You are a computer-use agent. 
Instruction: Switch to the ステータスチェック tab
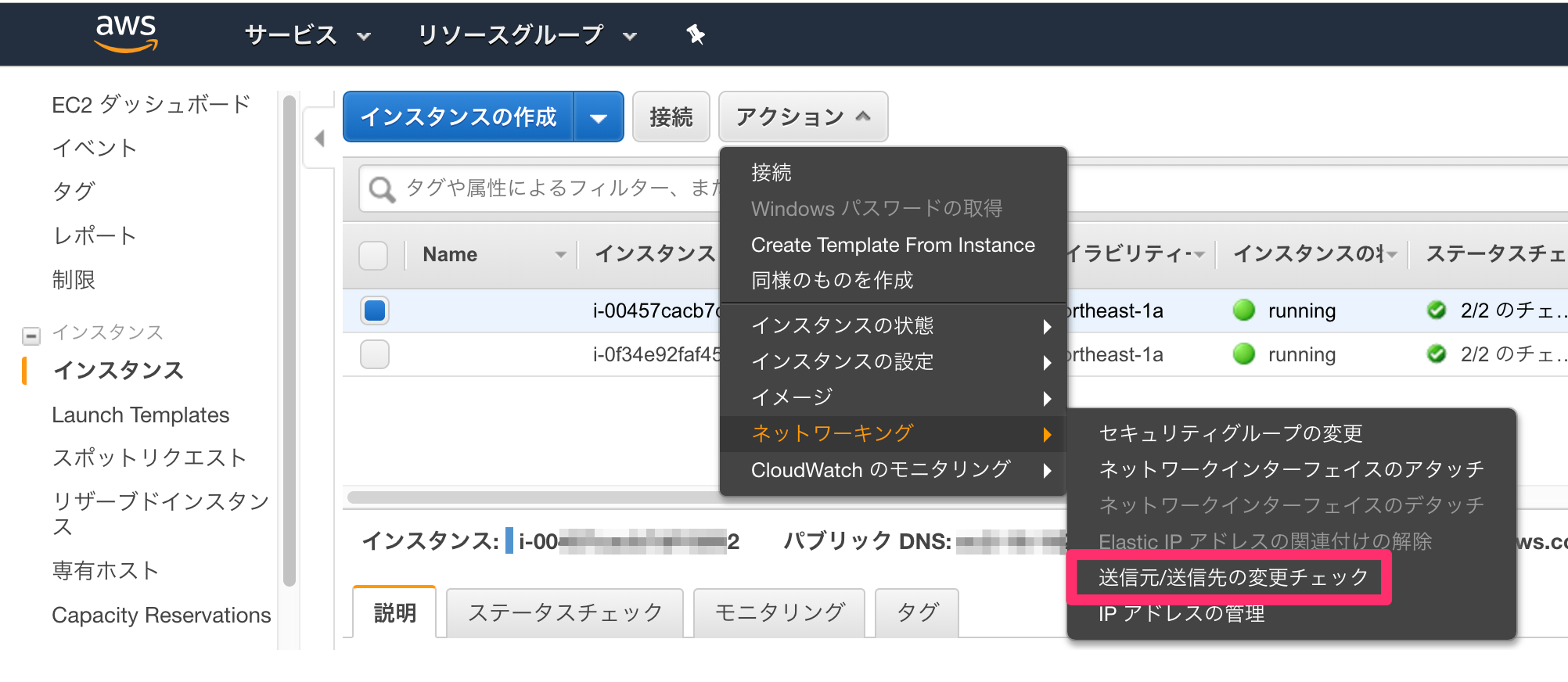[x=565, y=612]
